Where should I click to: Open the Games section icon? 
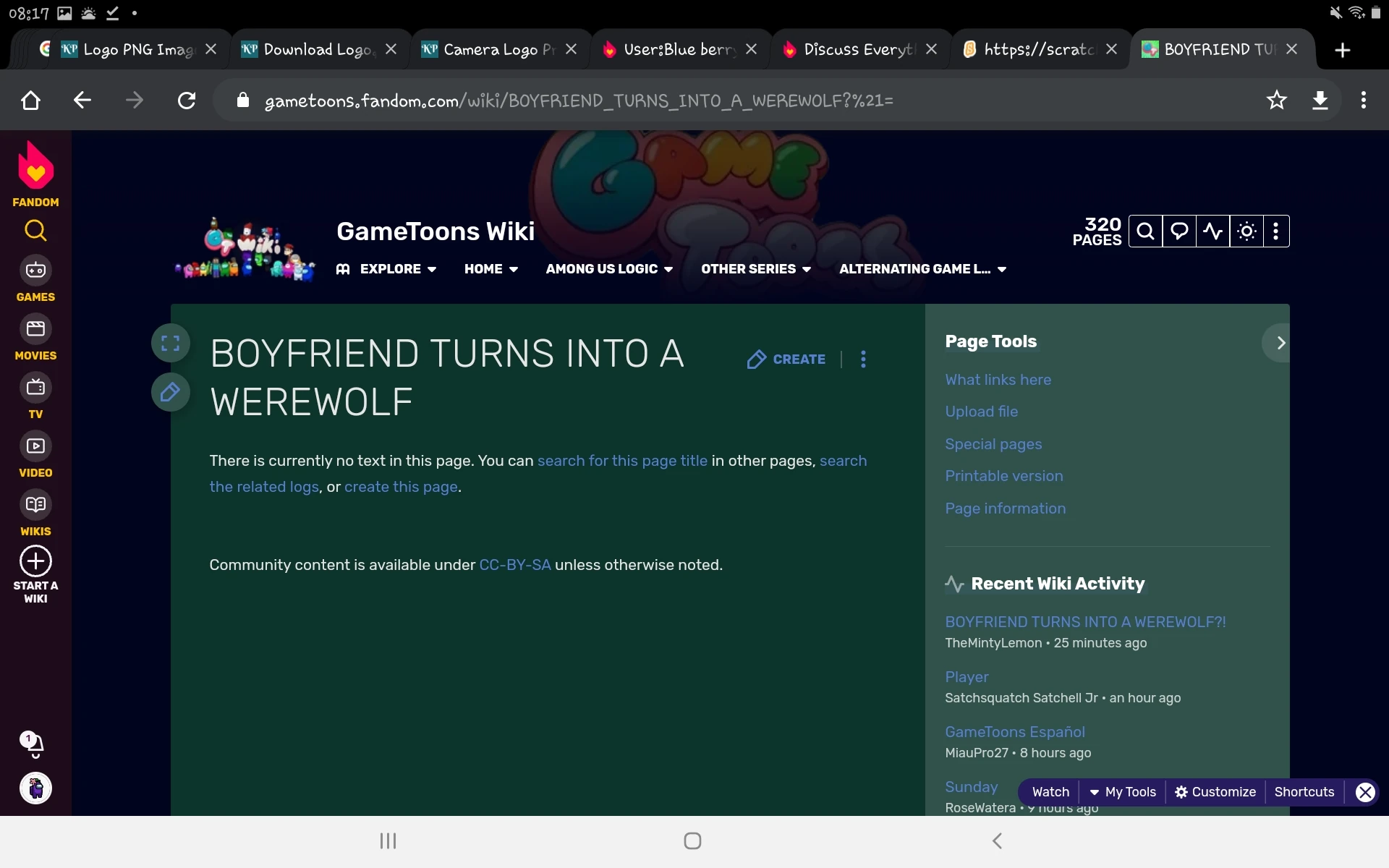pyautogui.click(x=35, y=271)
